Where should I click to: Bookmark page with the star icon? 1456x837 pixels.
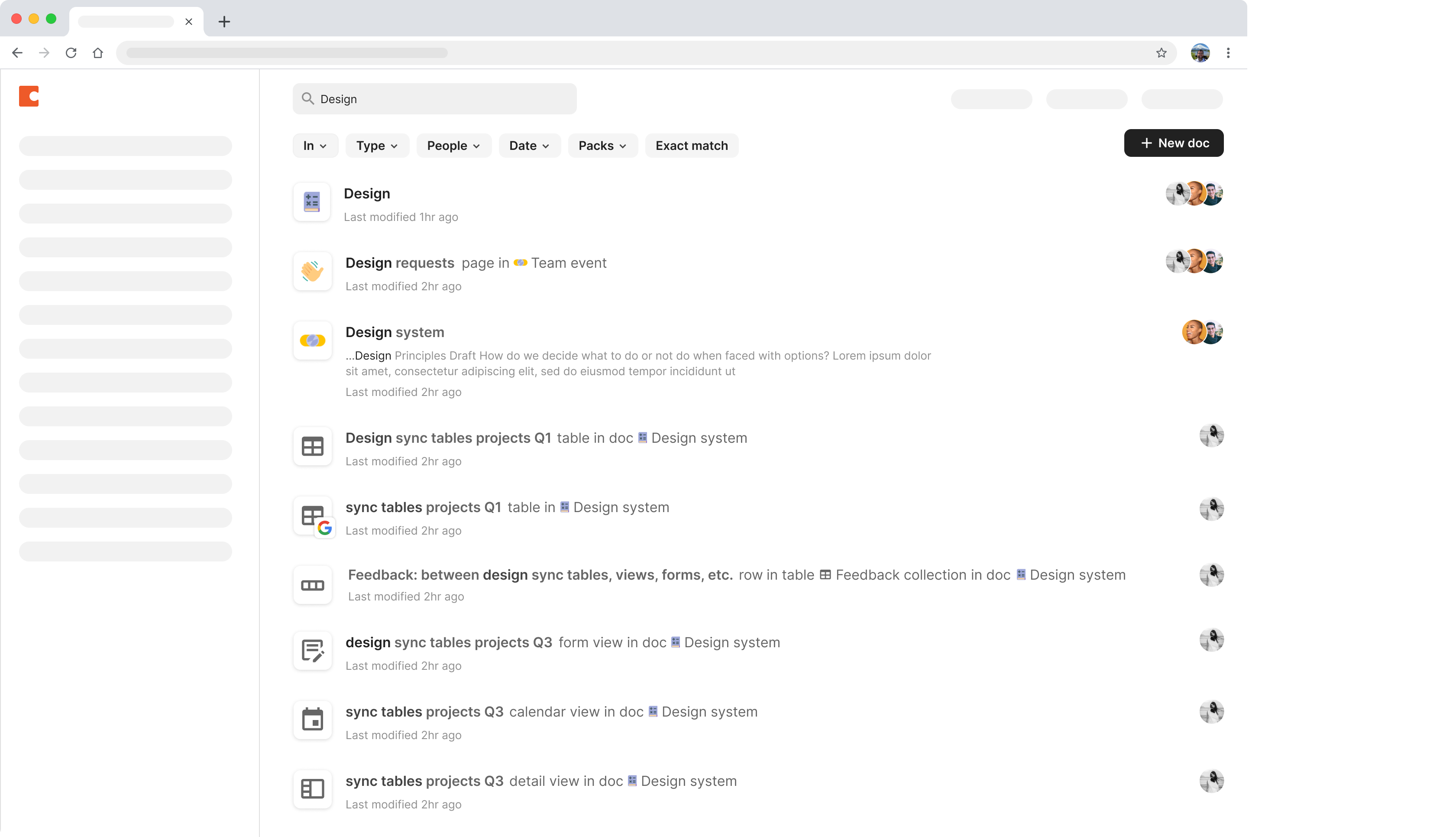pyautogui.click(x=1161, y=53)
